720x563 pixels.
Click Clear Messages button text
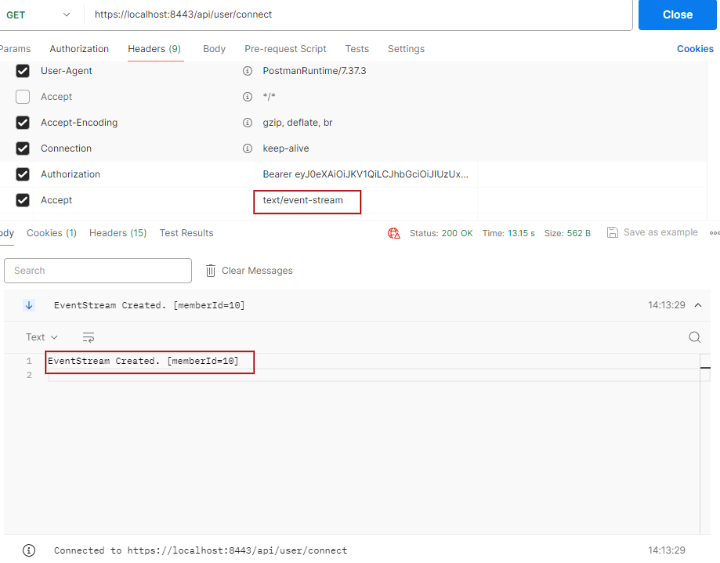[257, 270]
